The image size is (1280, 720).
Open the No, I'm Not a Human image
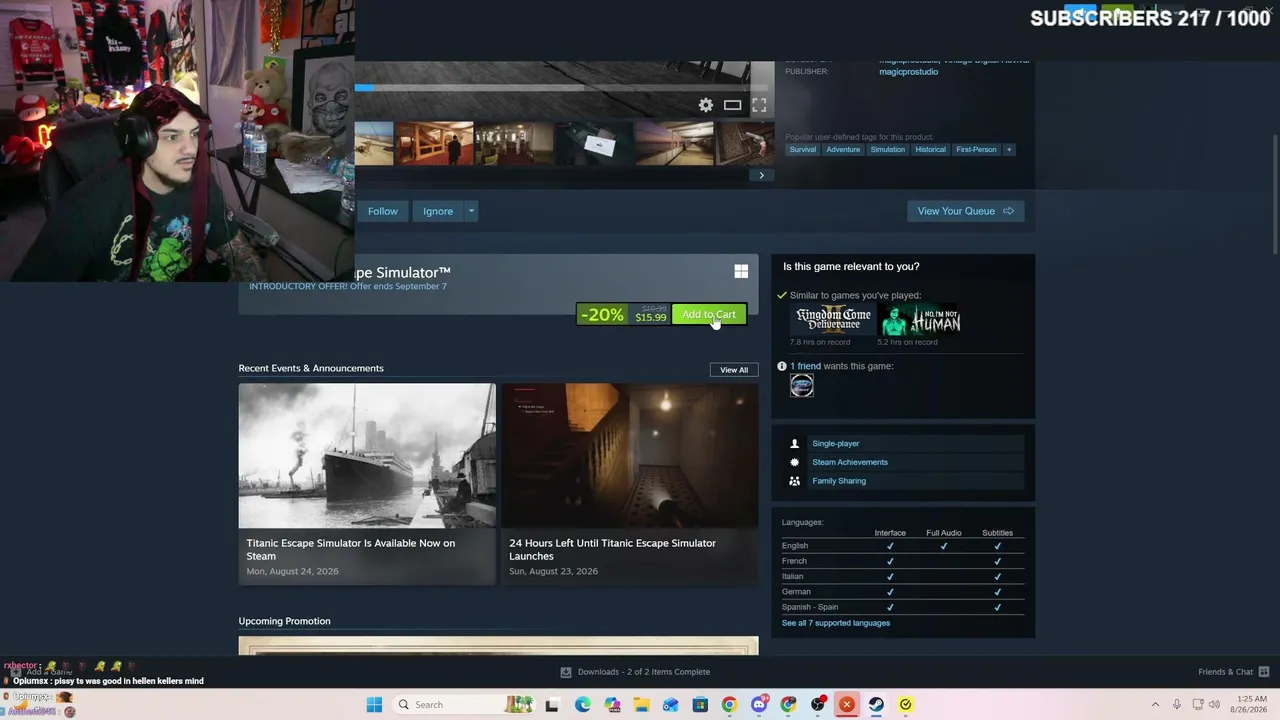920,320
